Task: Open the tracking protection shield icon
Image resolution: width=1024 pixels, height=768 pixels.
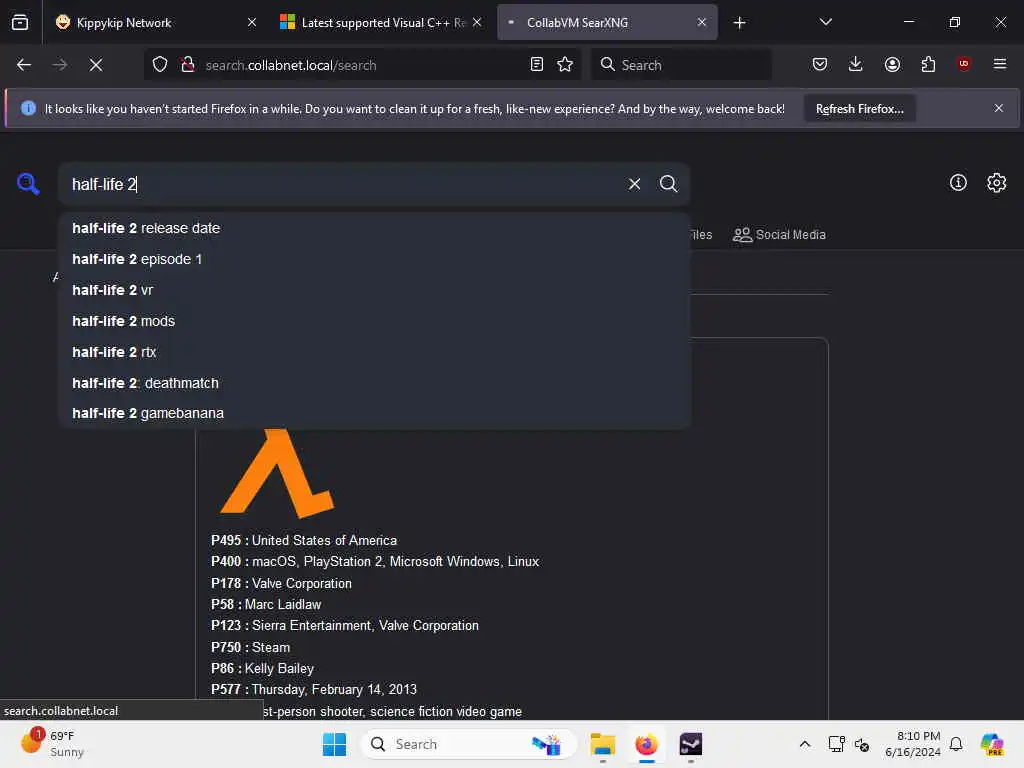Action: coord(160,65)
